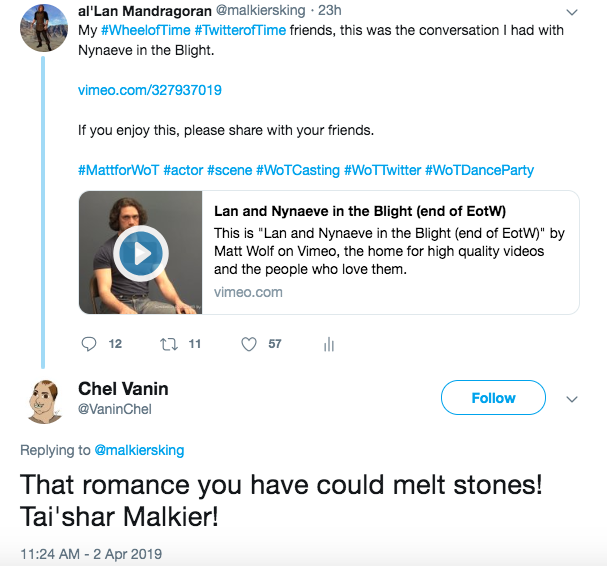Click the reply speech bubble icon
The width and height of the screenshot is (607, 566).
tap(90, 344)
